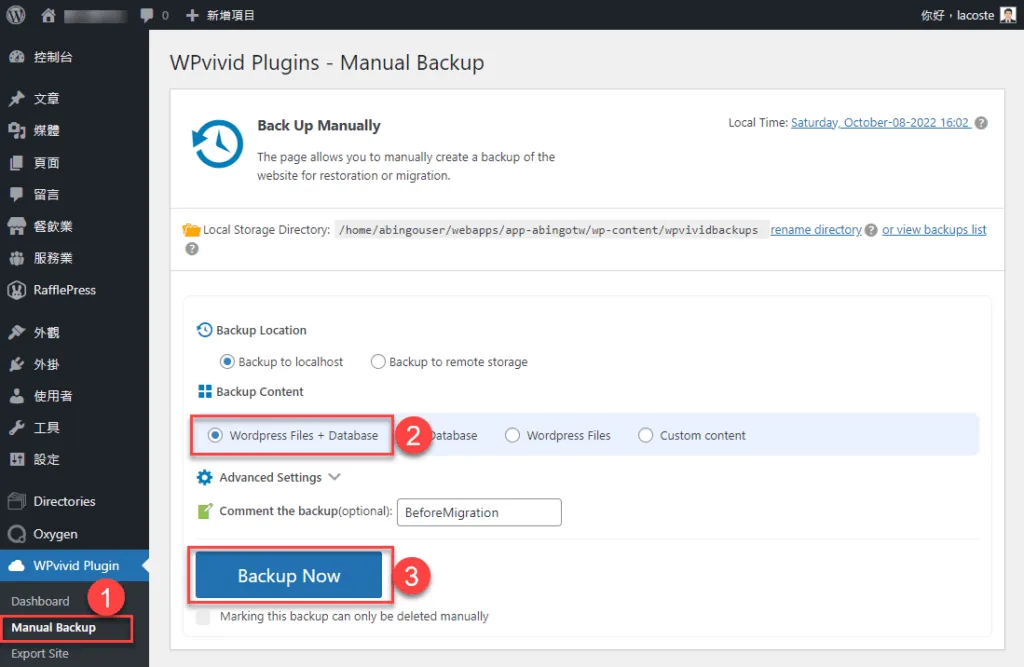This screenshot has width=1024, height=667.
Task: Select the Wordpress Files radio option
Action: pos(512,435)
